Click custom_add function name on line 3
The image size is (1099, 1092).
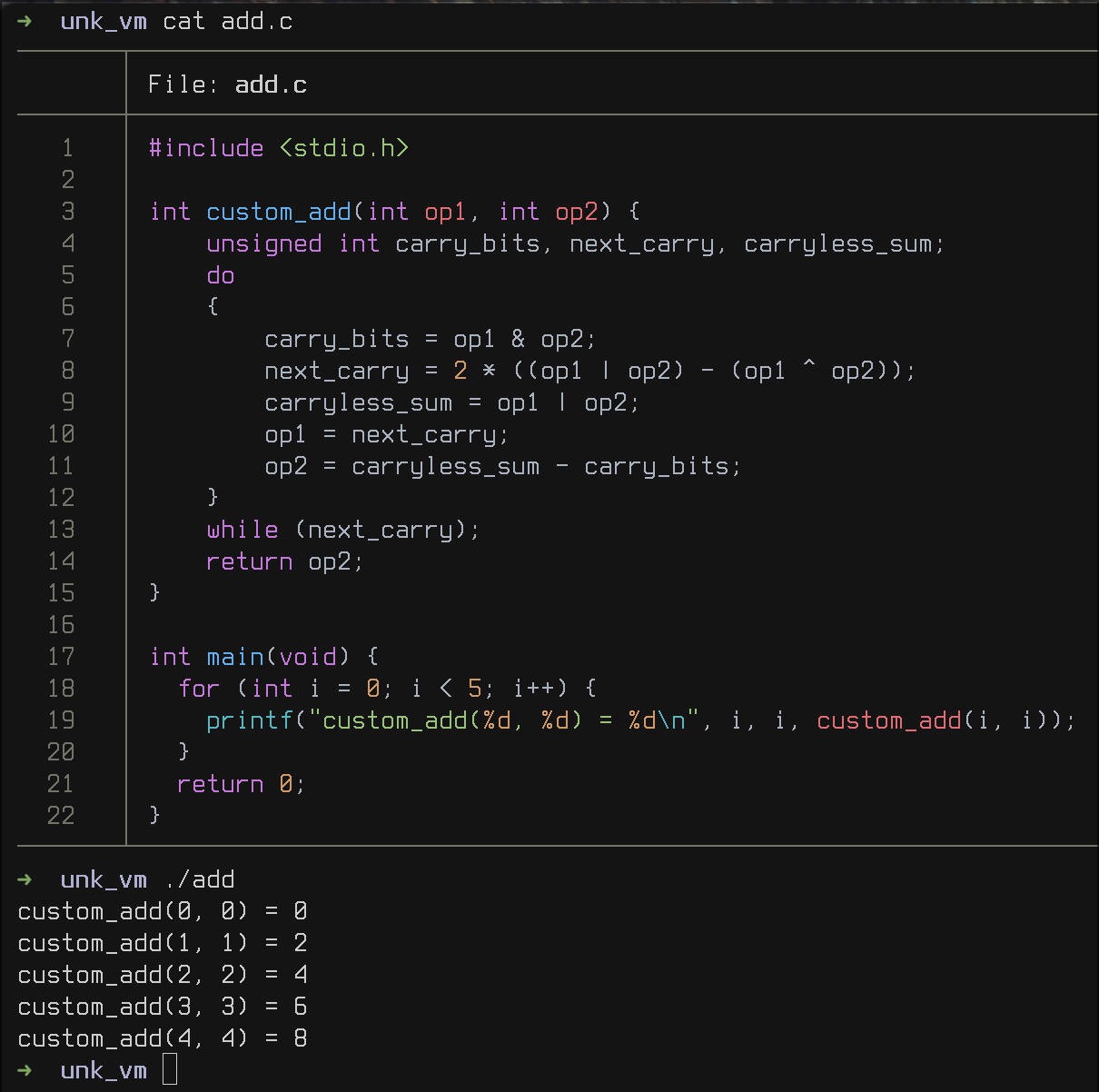pos(278,212)
